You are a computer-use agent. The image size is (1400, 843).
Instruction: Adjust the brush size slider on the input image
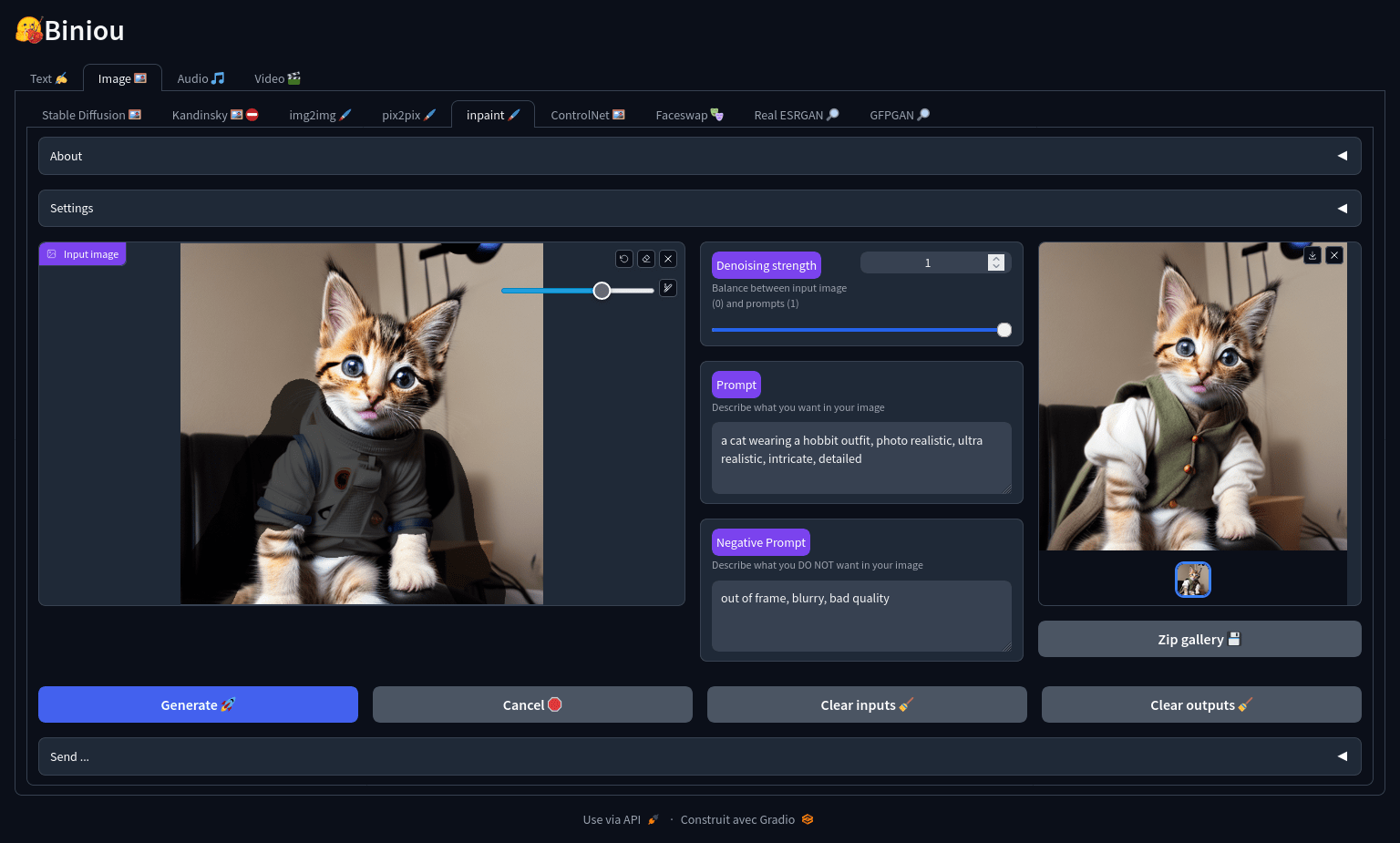(578, 291)
